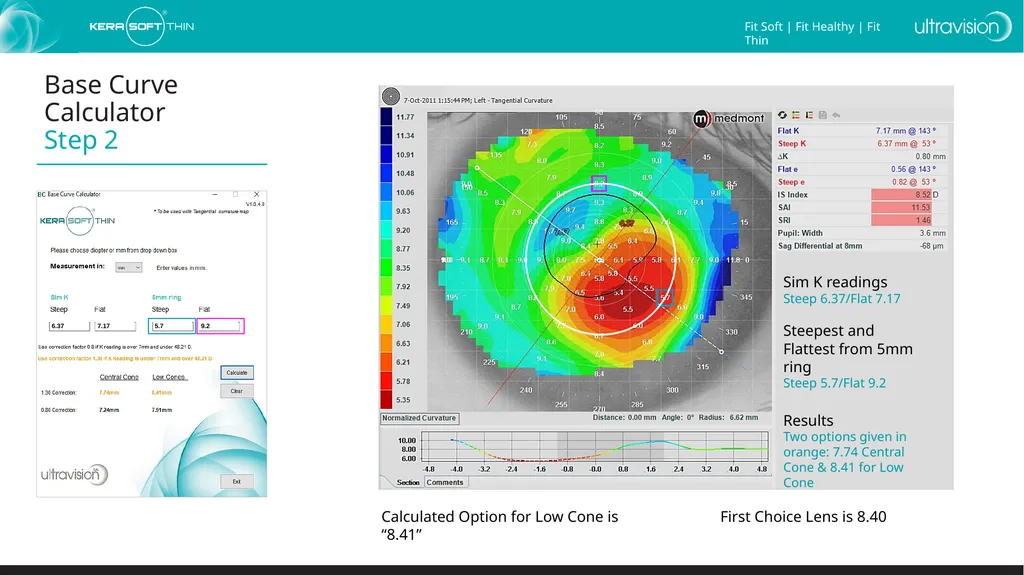The height and width of the screenshot is (575, 1024).
Task: Click the Ultravision logo in calculator window
Action: (x=74, y=474)
